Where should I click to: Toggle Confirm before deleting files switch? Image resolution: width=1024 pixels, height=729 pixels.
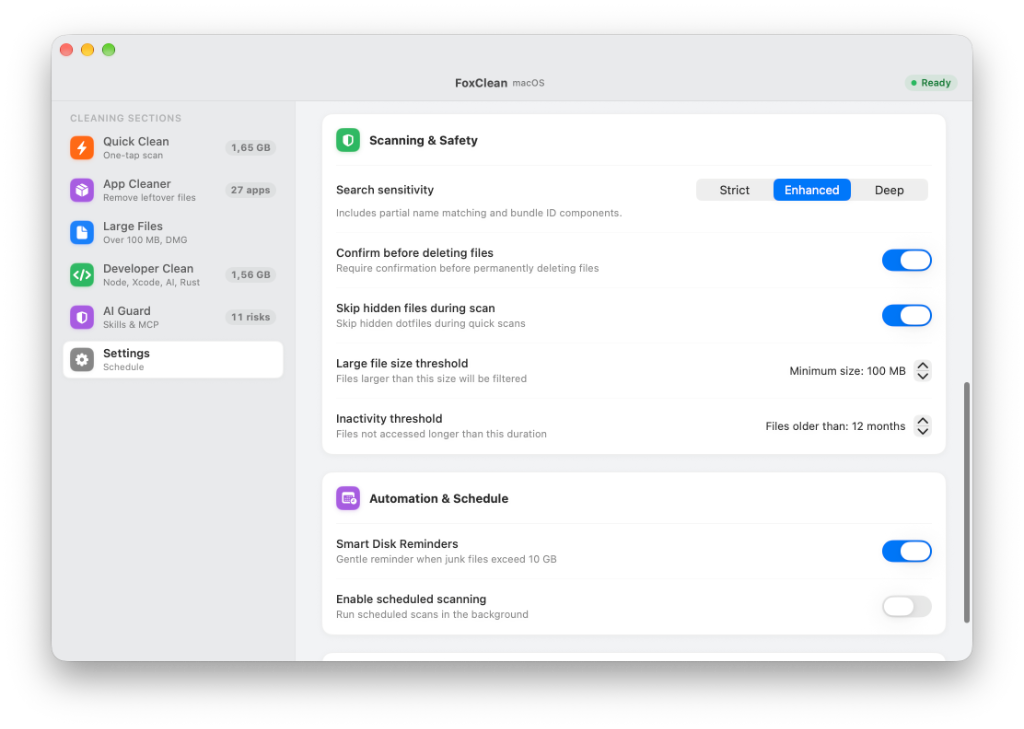[x=906, y=261]
